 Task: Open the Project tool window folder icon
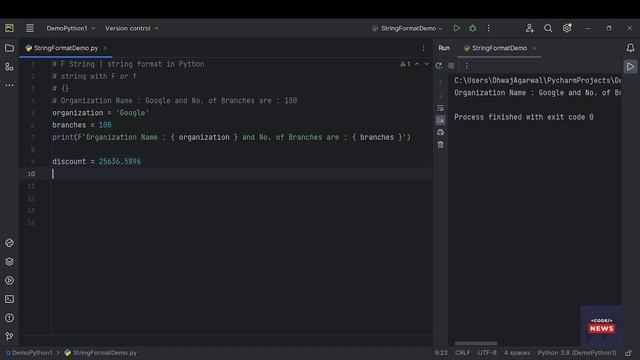(9, 48)
